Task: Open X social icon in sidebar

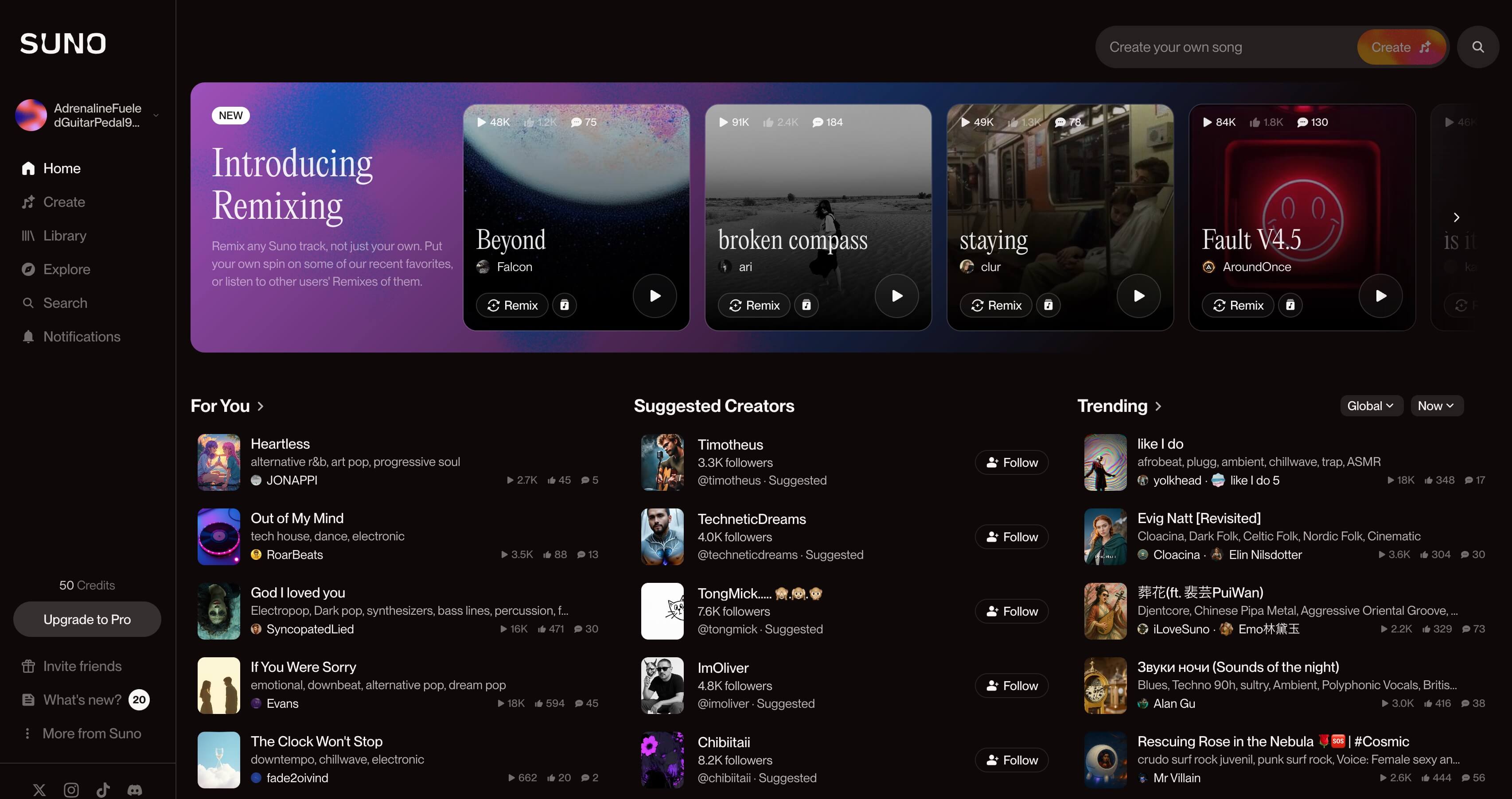Action: click(x=39, y=790)
